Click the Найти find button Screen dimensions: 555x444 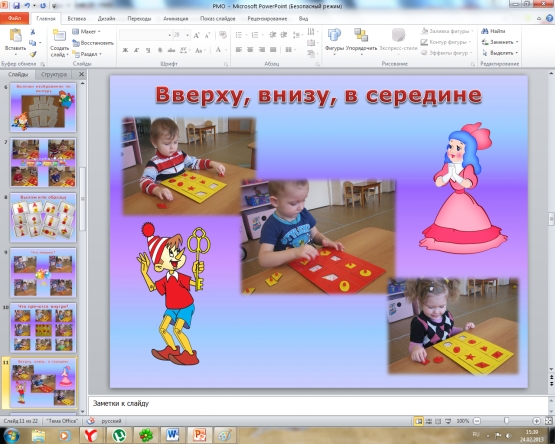(x=493, y=31)
